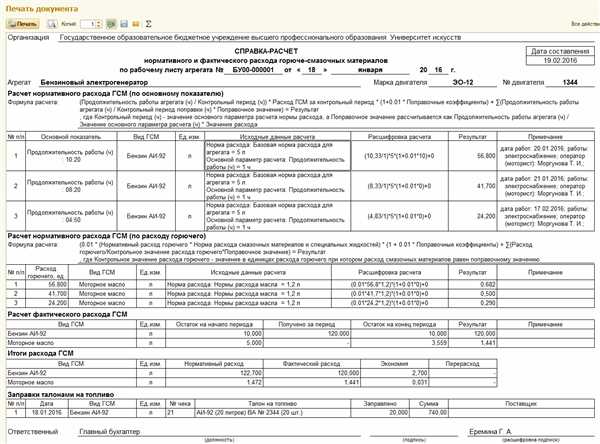Click the orange grid toolbar icon
Screen dimensions: 600x444
pos(135,24)
